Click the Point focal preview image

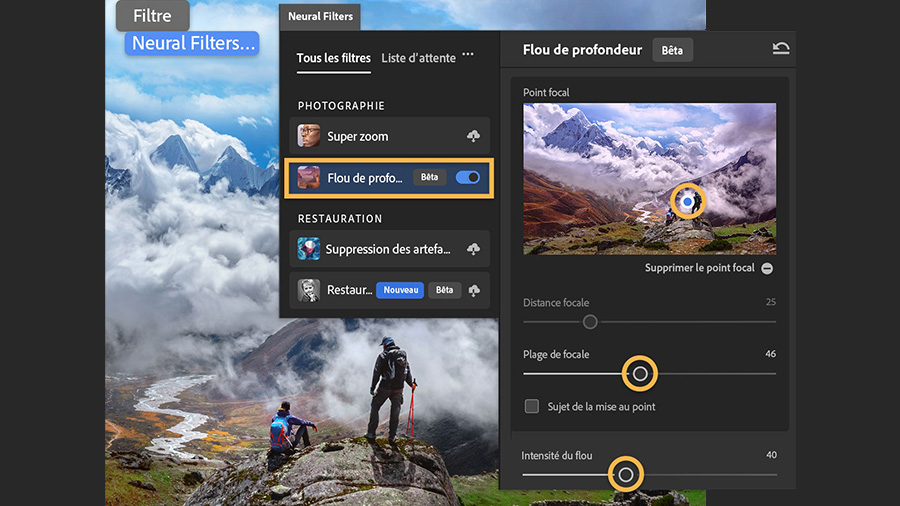pyautogui.click(x=650, y=178)
